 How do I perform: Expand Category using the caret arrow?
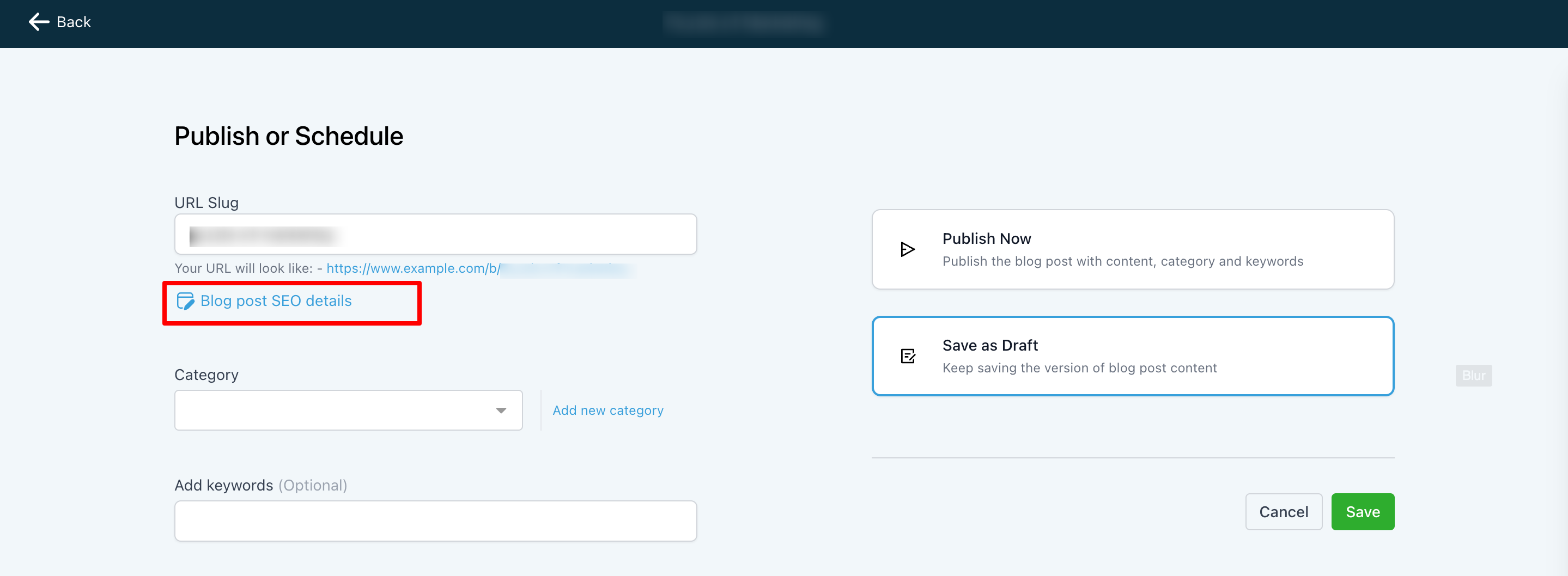[x=501, y=410]
